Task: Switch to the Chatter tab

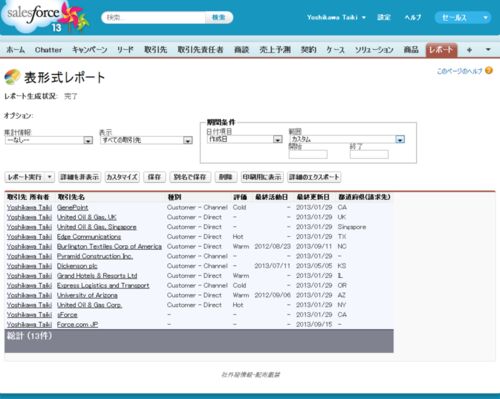Action: (48, 50)
